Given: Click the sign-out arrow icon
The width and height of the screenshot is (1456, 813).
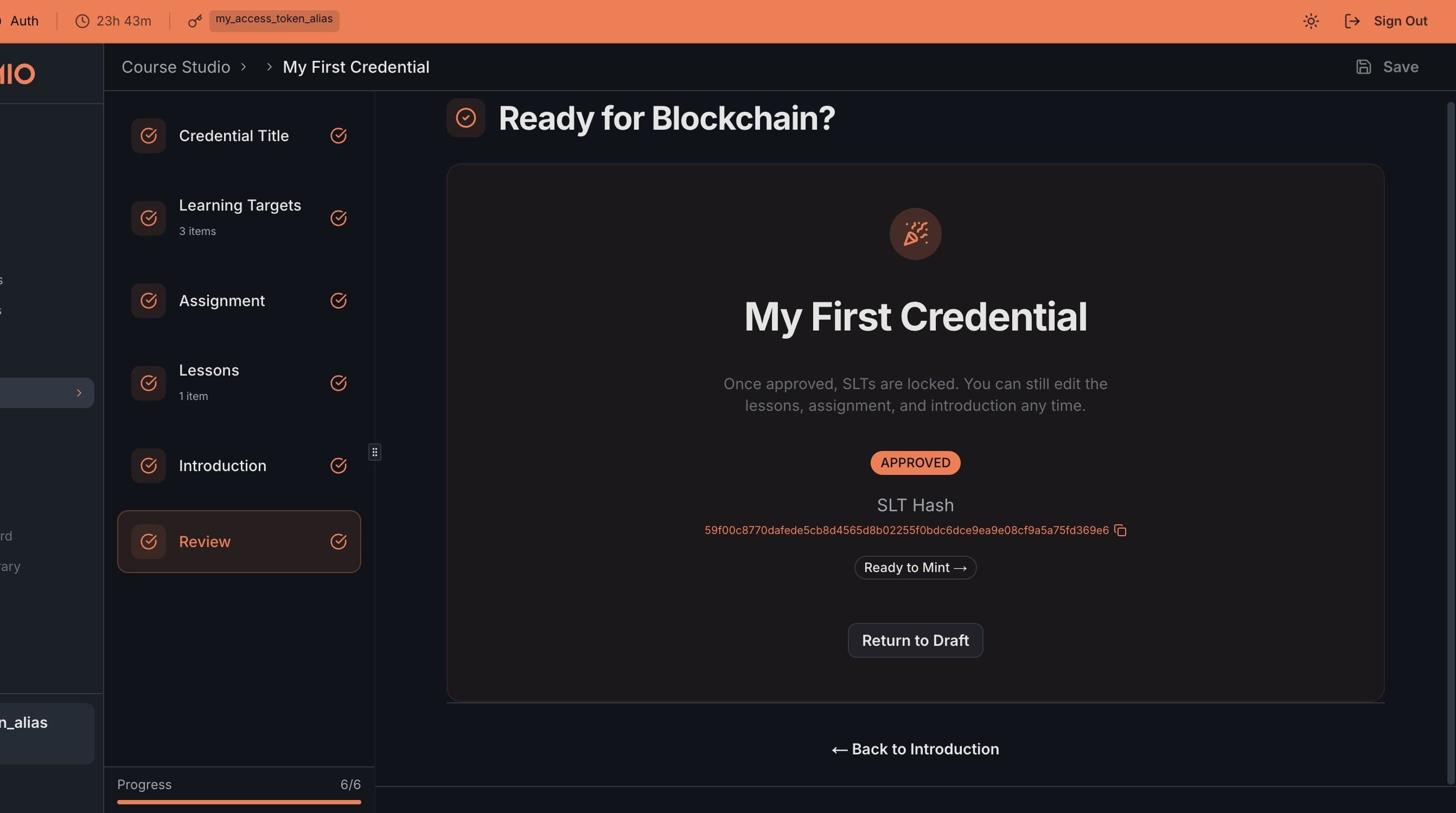Looking at the screenshot, I should [x=1352, y=22].
